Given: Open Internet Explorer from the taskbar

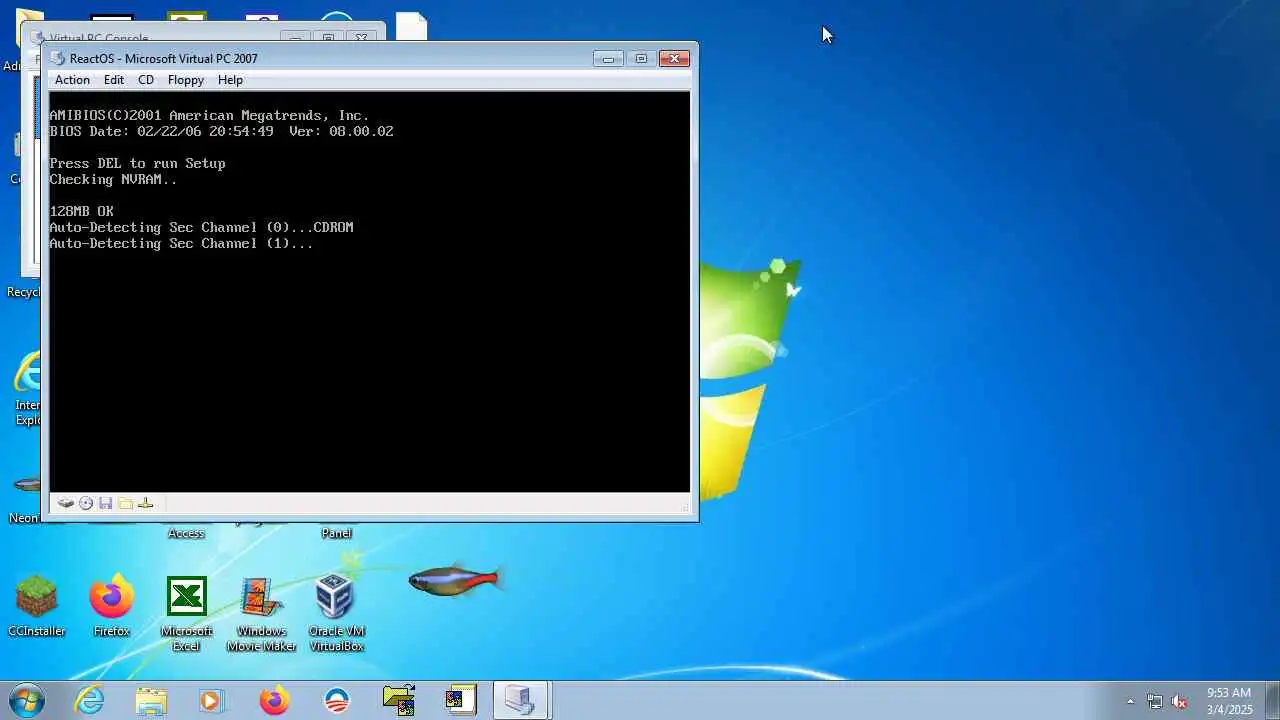Looking at the screenshot, I should point(90,700).
